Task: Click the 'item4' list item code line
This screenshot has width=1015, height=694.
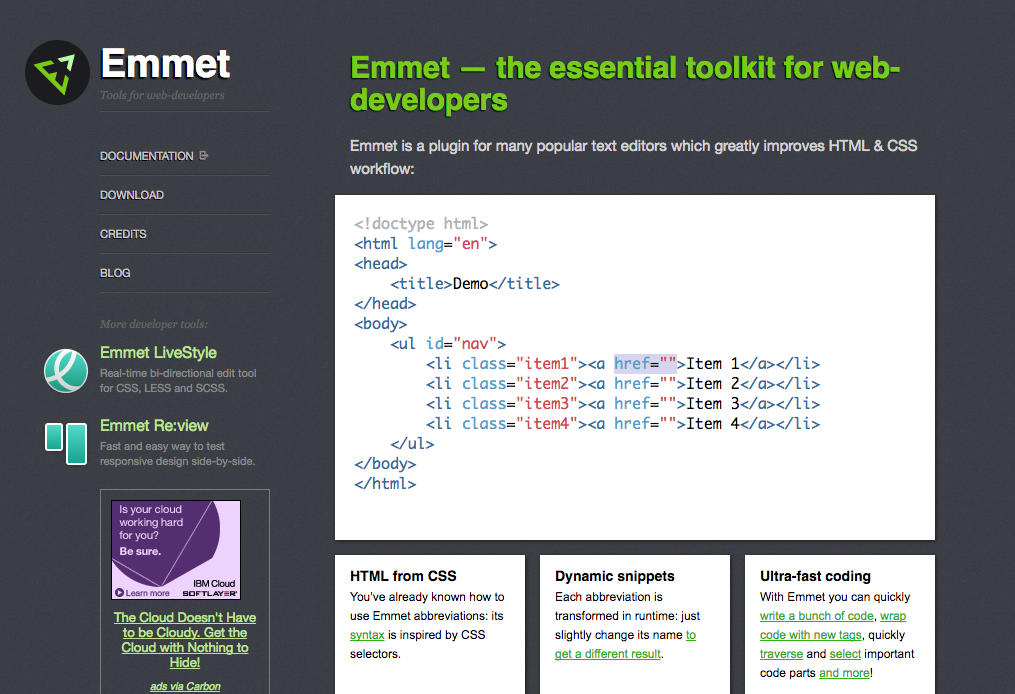Action: coord(623,424)
